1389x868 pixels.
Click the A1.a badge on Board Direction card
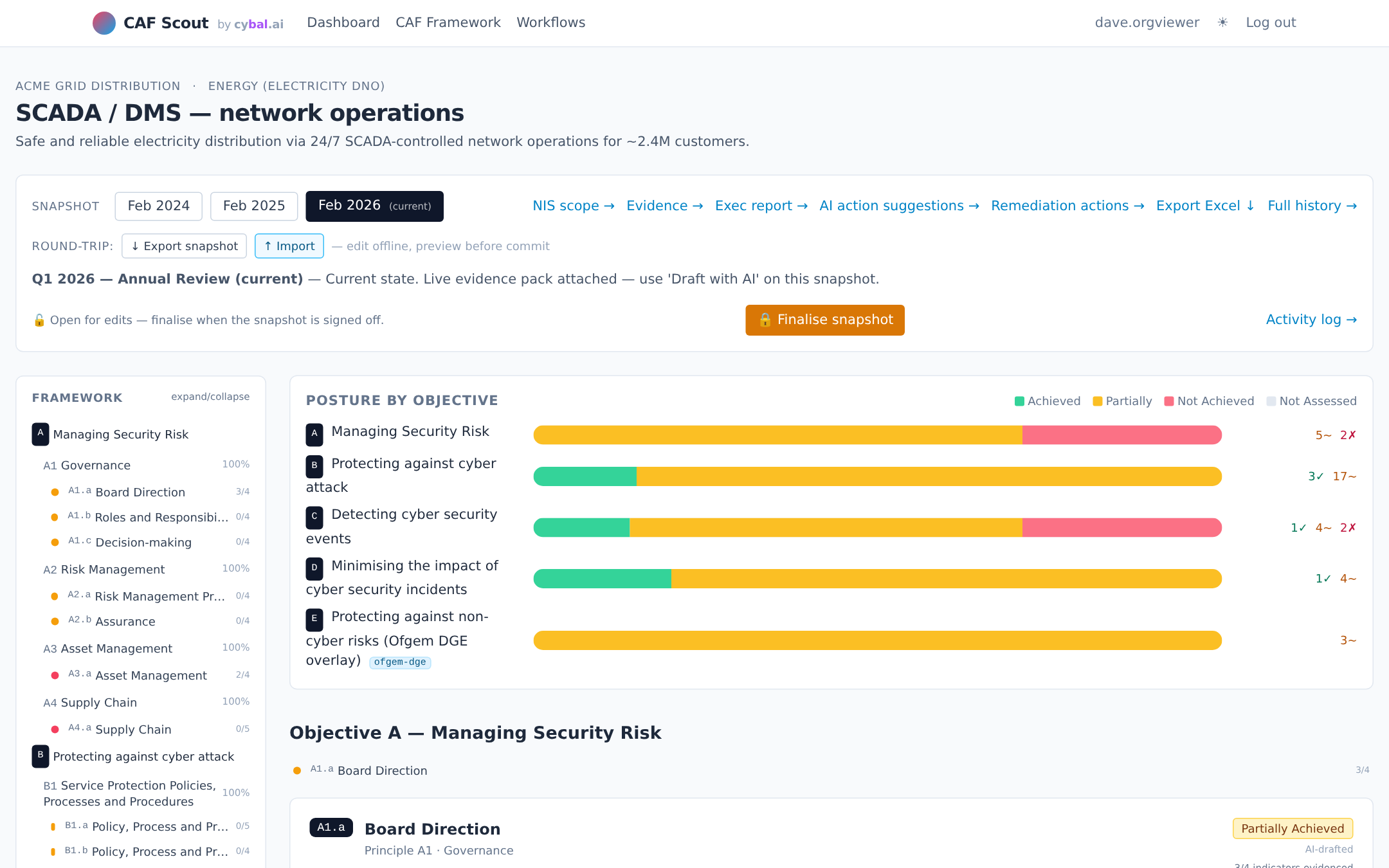(331, 827)
